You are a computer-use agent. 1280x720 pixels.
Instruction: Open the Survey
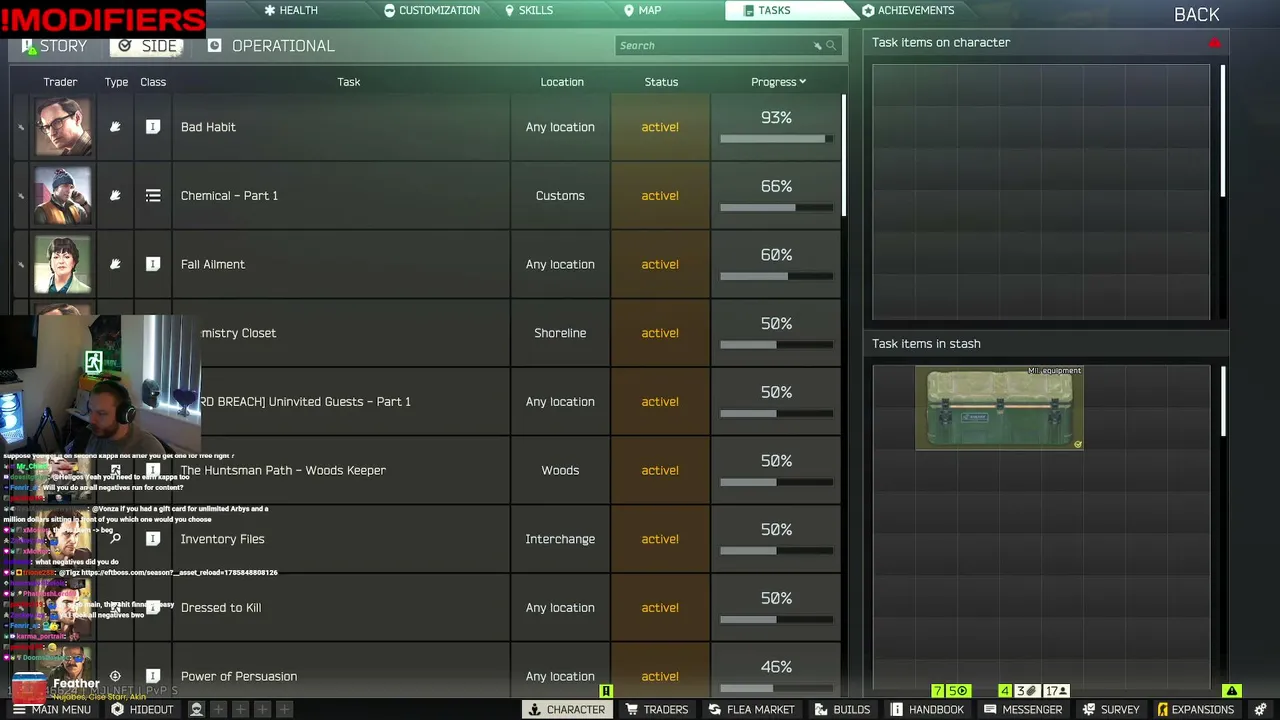1110,709
